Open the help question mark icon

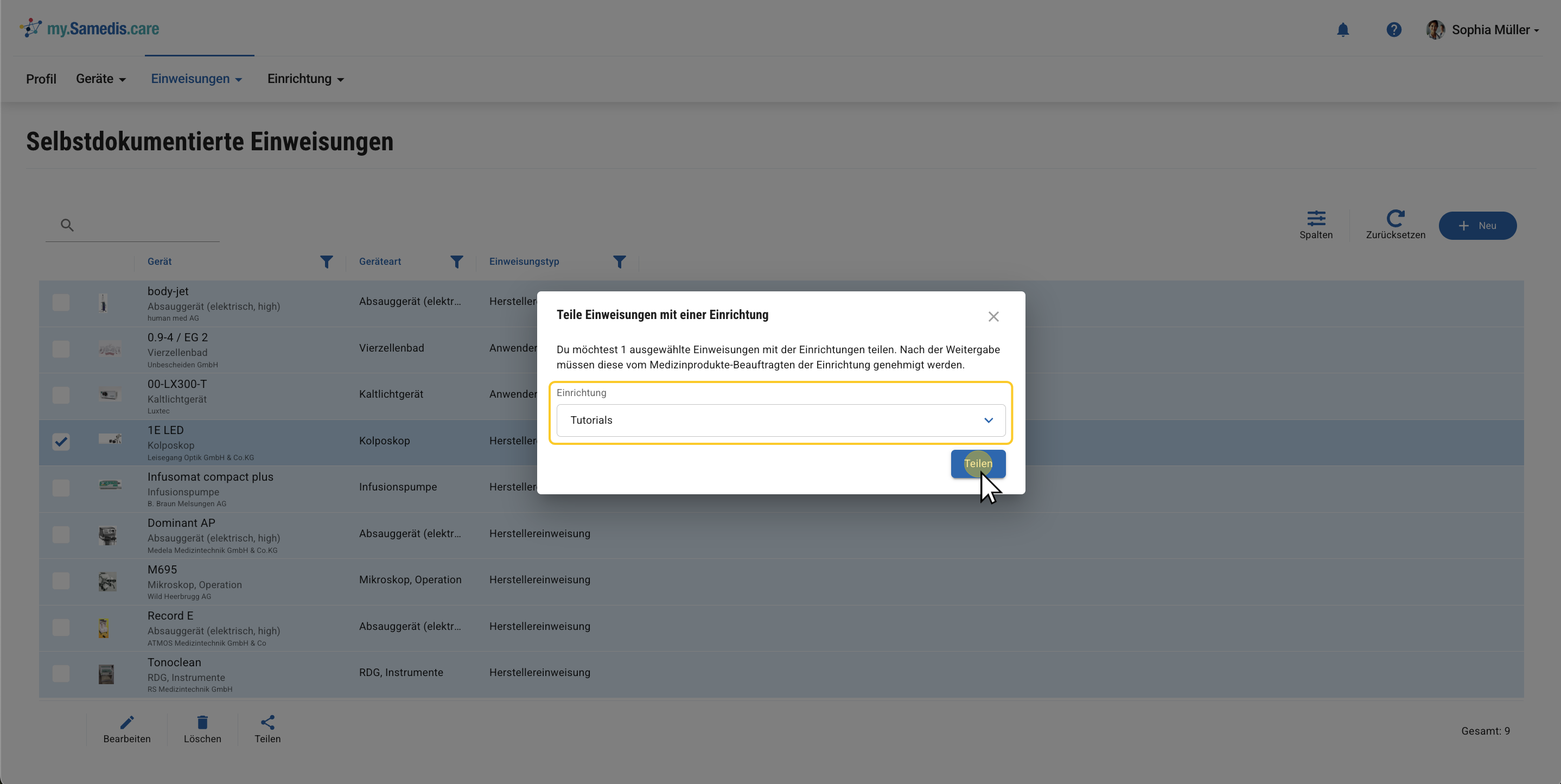click(1393, 30)
